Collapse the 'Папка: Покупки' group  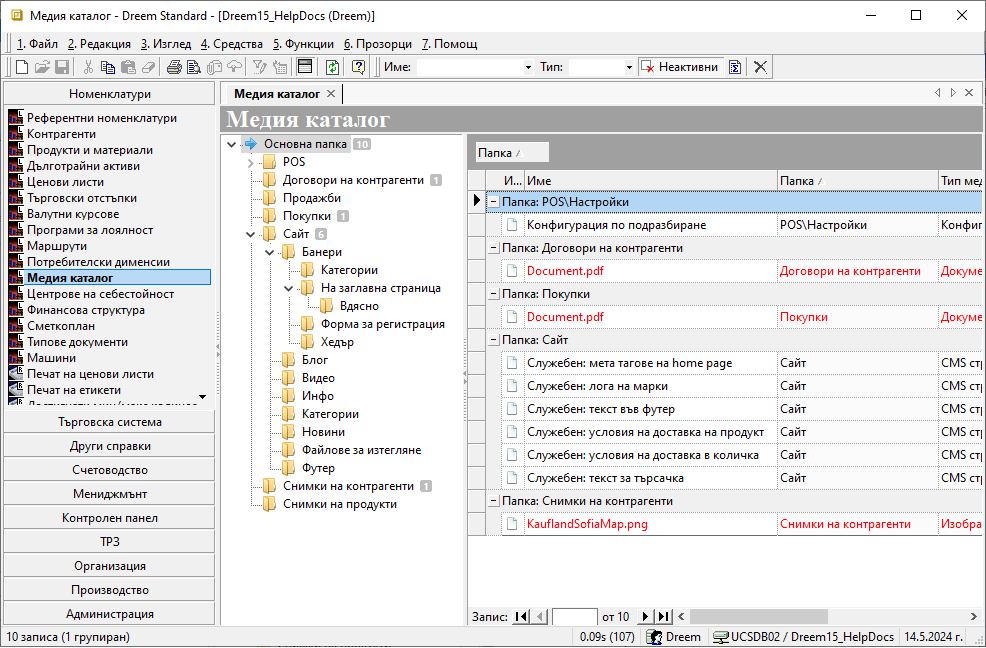tap(494, 294)
